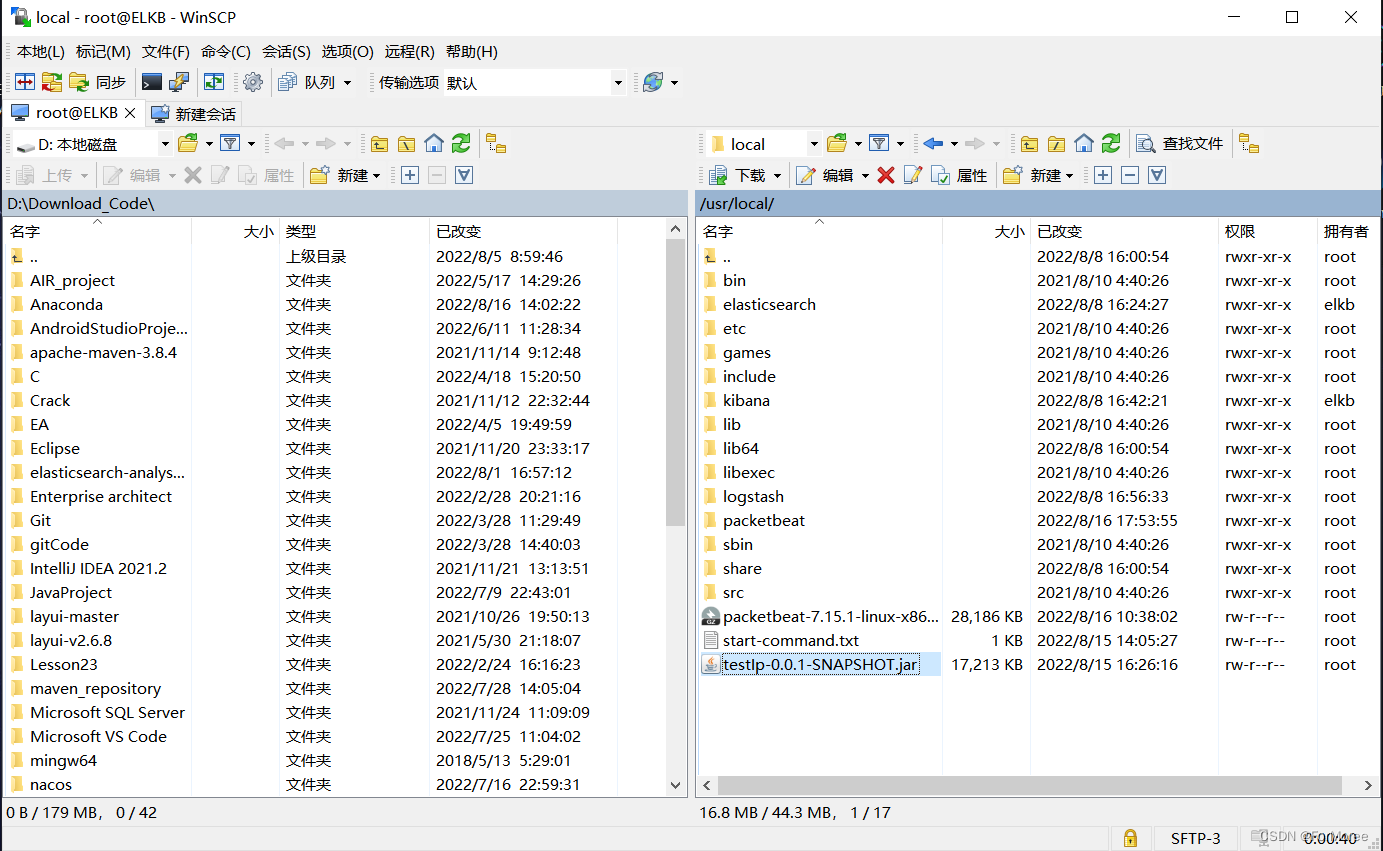The image size is (1383, 851).
Task: Open the 标记(M) menu
Action: 103,51
